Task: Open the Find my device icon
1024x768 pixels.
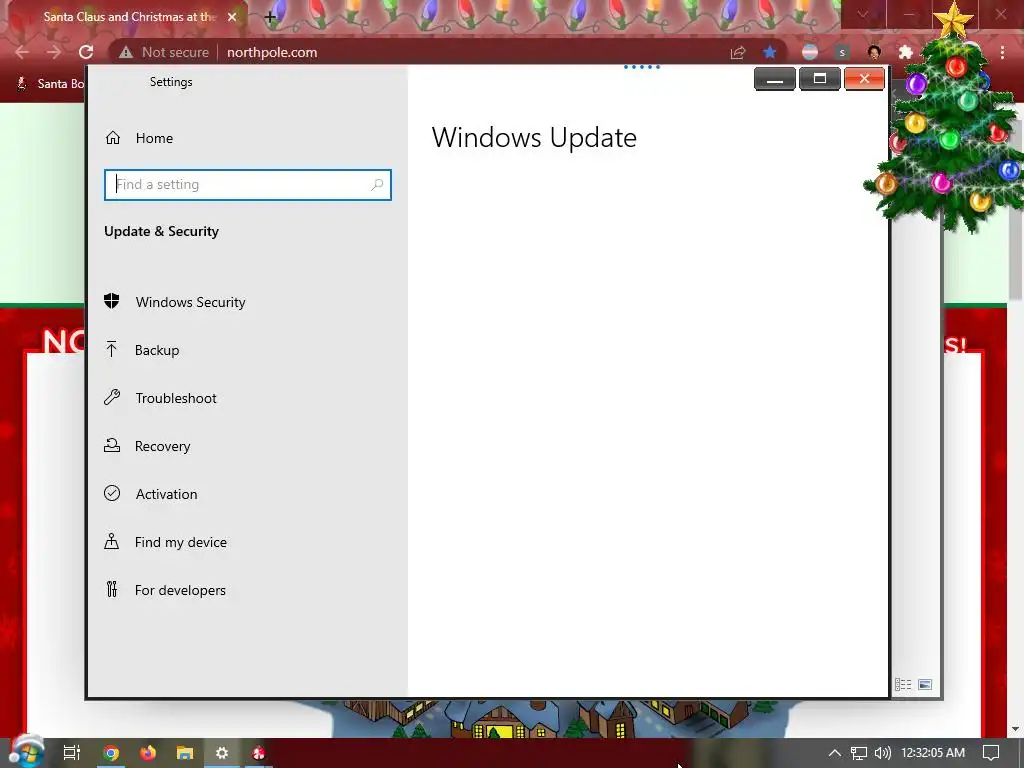Action: [112, 541]
